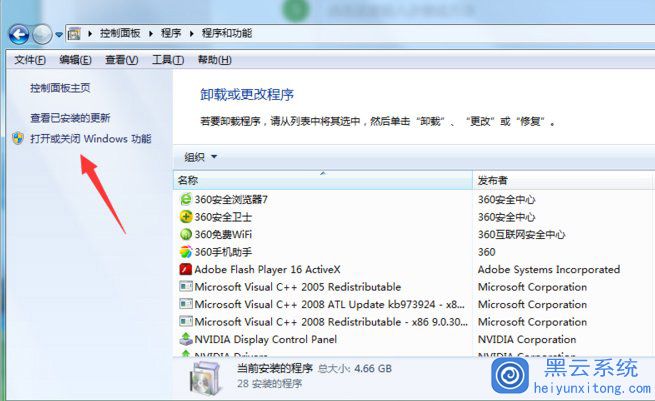Click the 360安全浏览器7 icon
The width and height of the screenshot is (655, 401).
coord(185,199)
